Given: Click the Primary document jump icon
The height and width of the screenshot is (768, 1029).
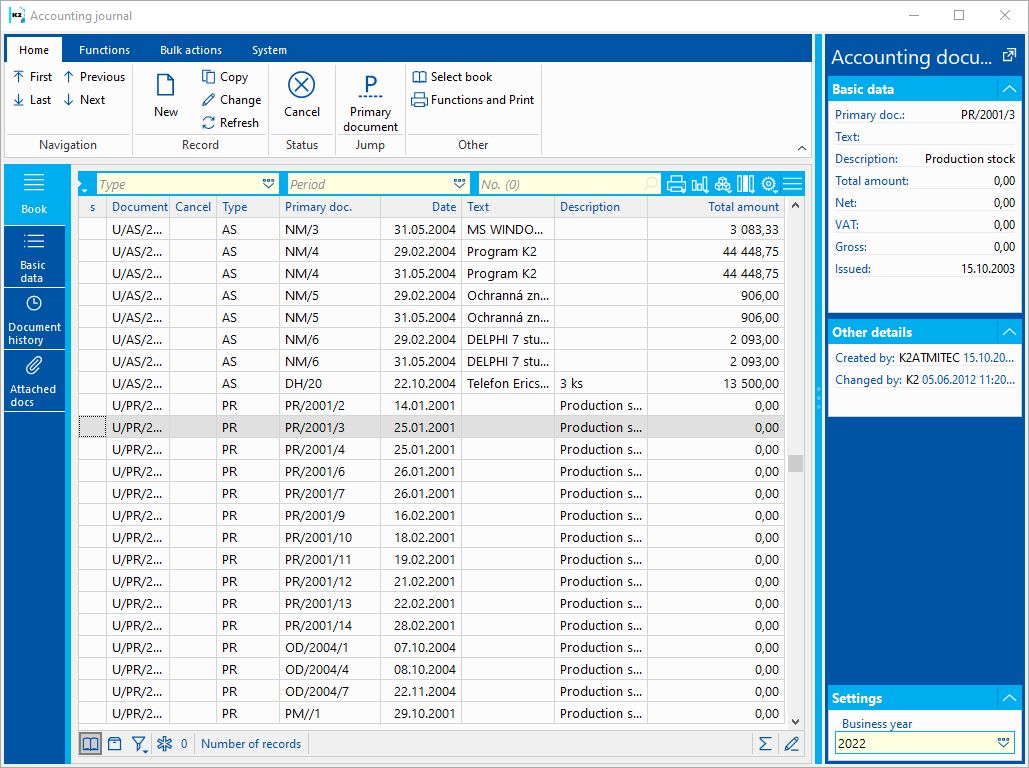Looking at the screenshot, I should click(370, 101).
